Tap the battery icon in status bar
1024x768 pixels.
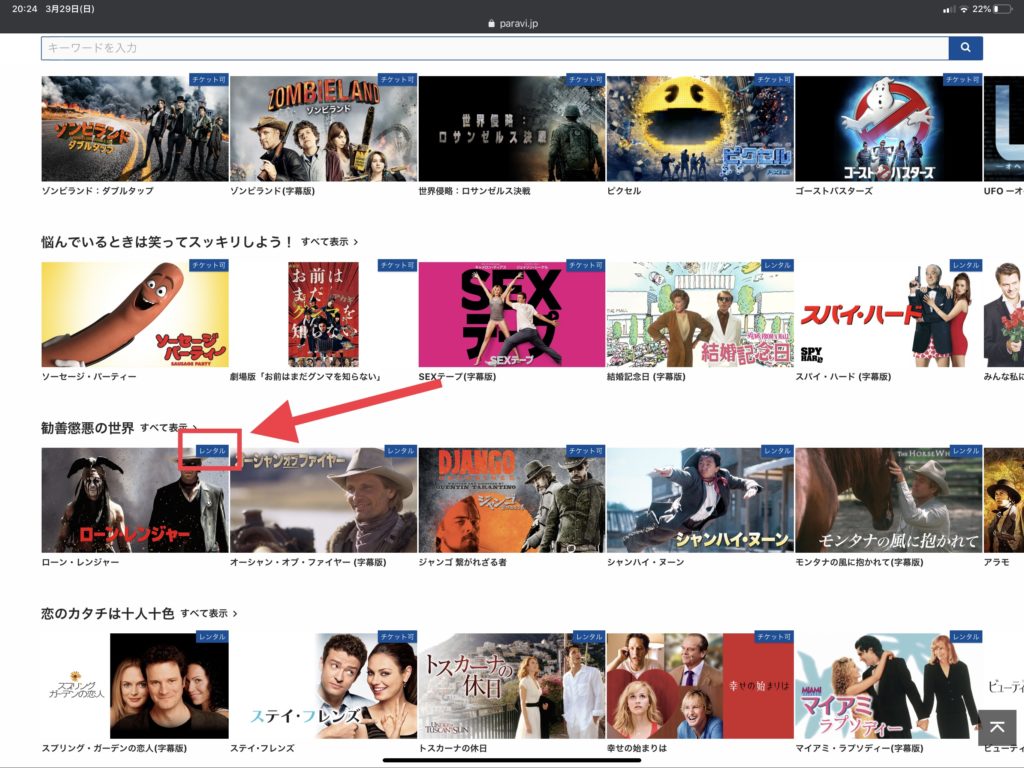point(1002,9)
